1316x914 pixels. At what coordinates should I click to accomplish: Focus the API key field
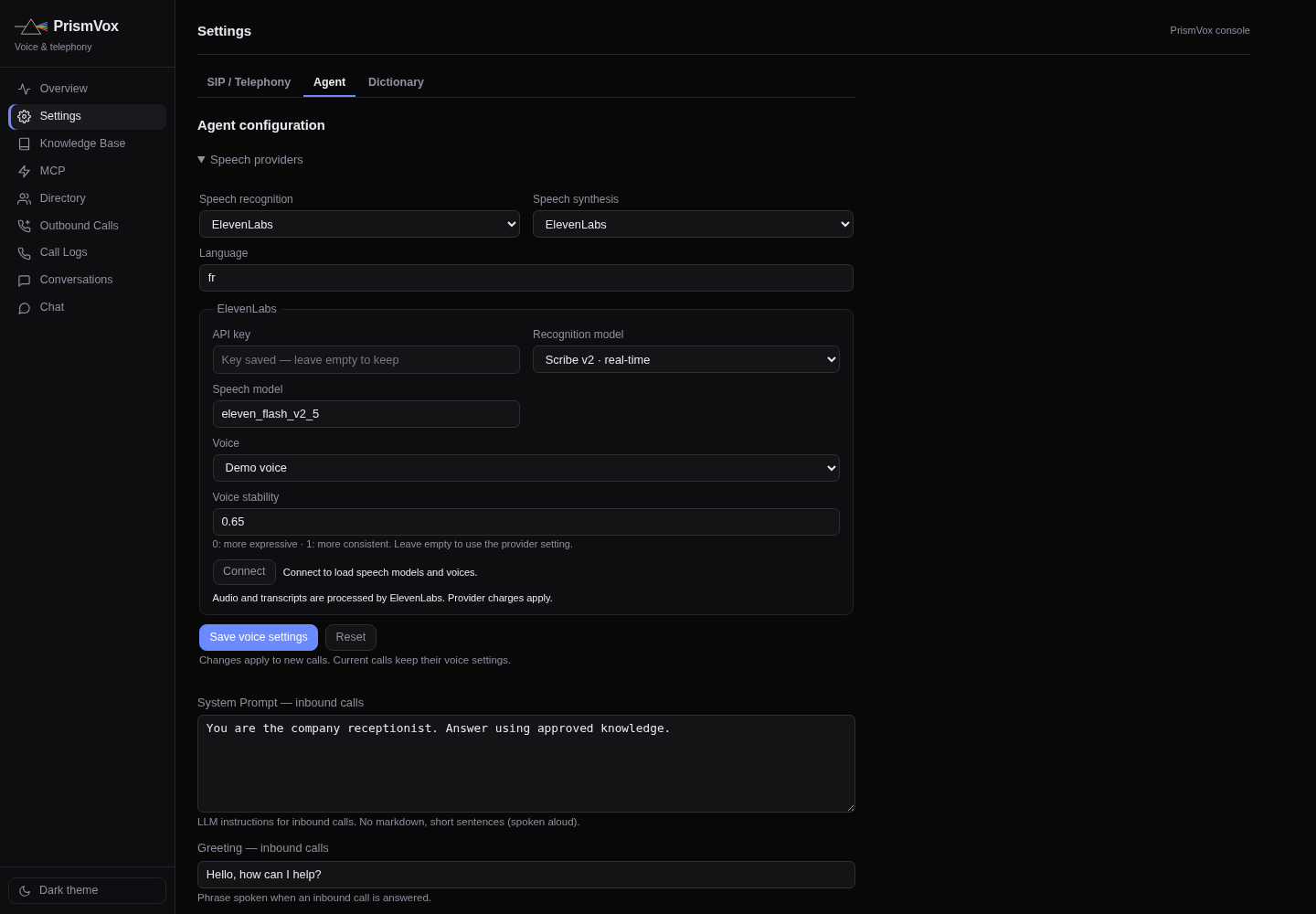(366, 359)
